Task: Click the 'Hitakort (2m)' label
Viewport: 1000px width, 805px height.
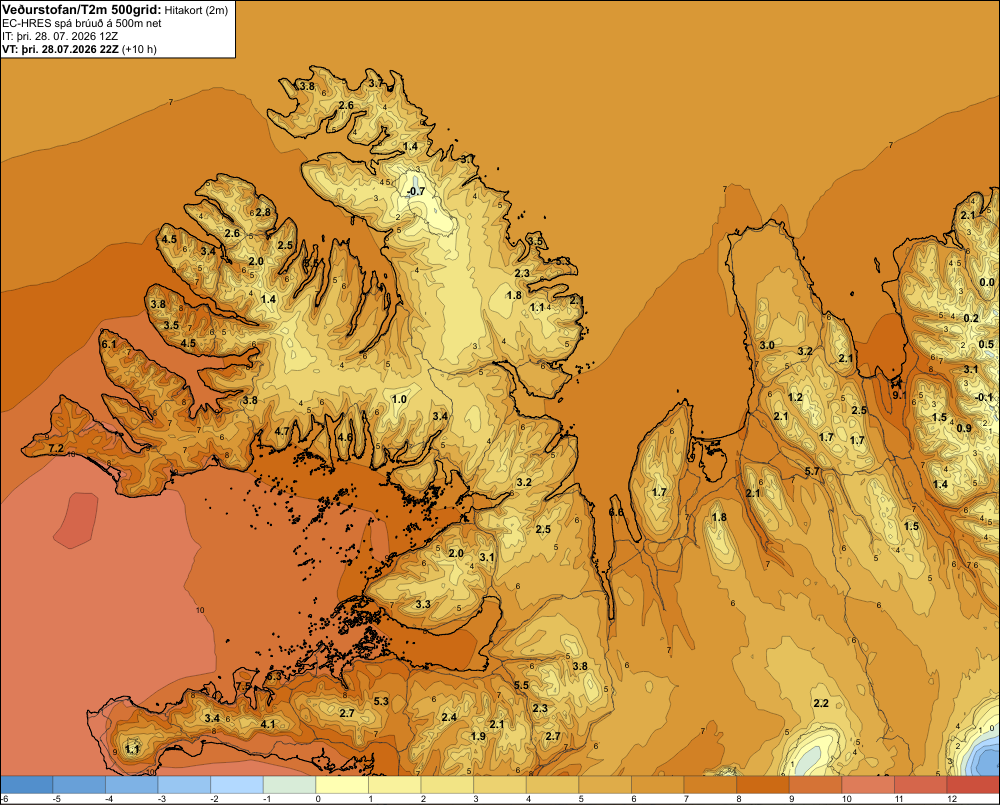Action: pos(196,10)
